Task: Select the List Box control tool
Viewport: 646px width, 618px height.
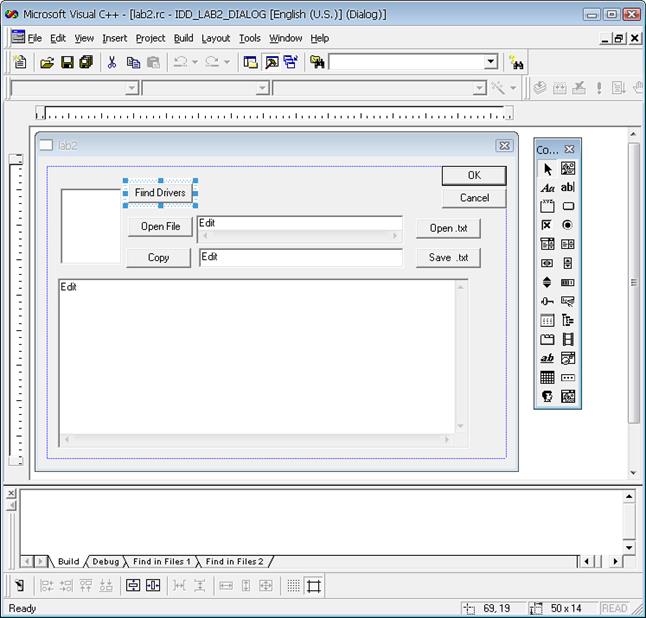Action: point(568,244)
